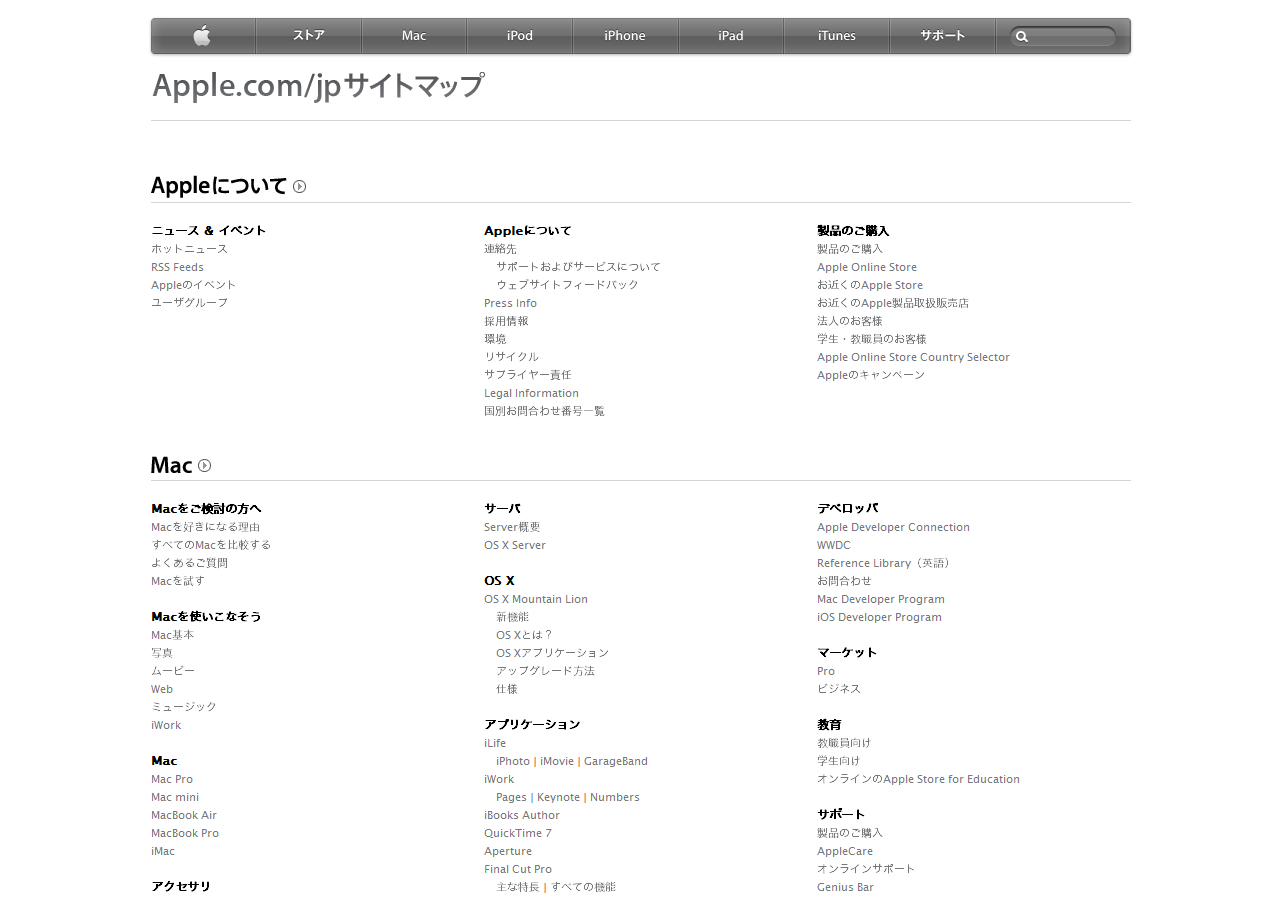The height and width of the screenshot is (900, 1280).
Task: Click inside the search input field
Action: coord(1072,37)
